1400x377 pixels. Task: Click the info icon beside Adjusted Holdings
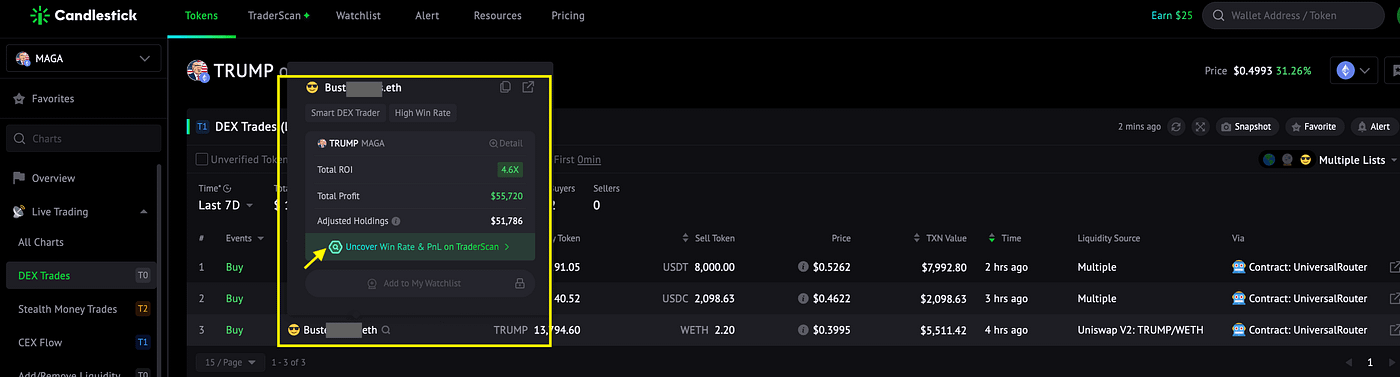pyautogui.click(x=396, y=221)
